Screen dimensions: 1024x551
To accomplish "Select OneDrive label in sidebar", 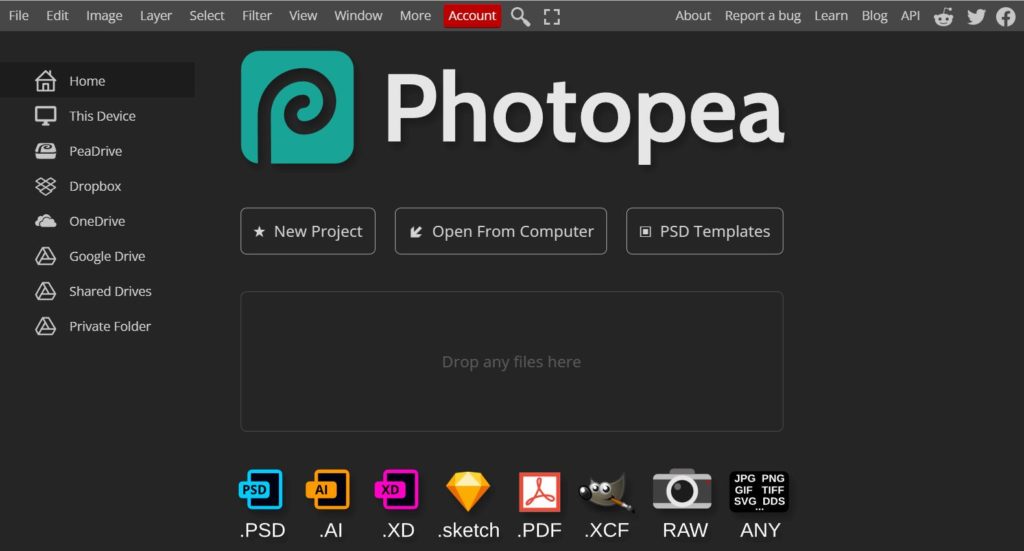I will pyautogui.click(x=97, y=221).
